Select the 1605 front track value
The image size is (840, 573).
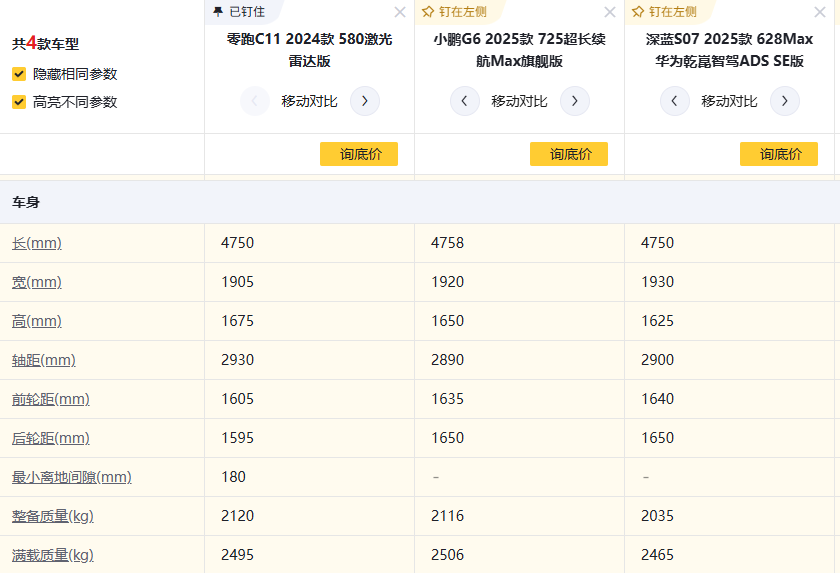(x=237, y=399)
